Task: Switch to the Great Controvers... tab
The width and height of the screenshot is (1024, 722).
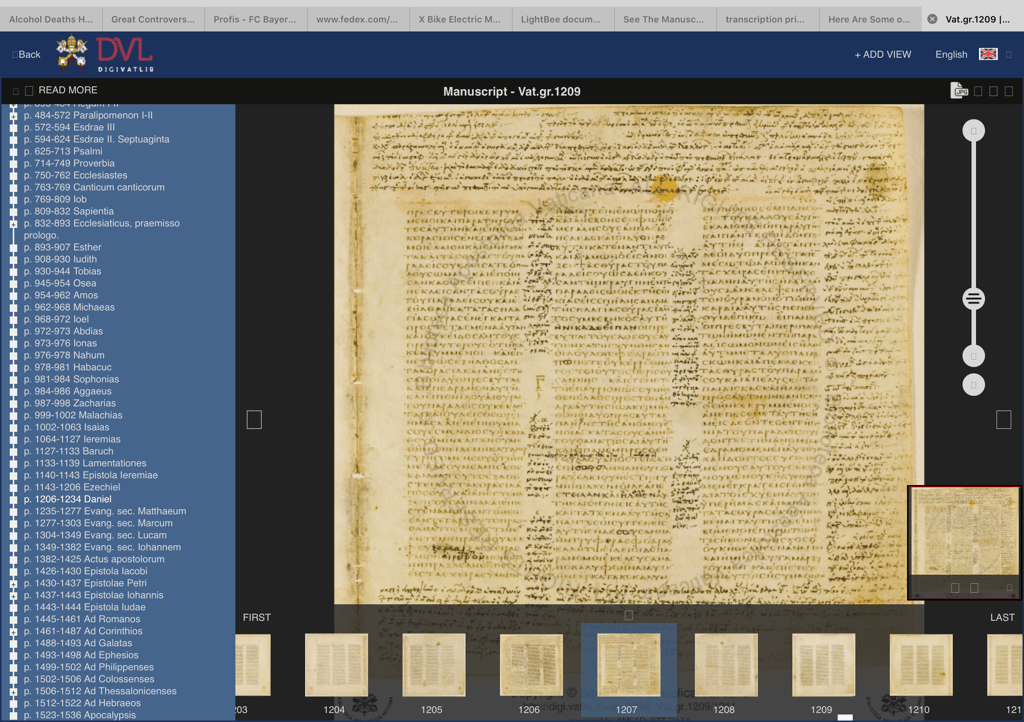Action: [x=153, y=19]
